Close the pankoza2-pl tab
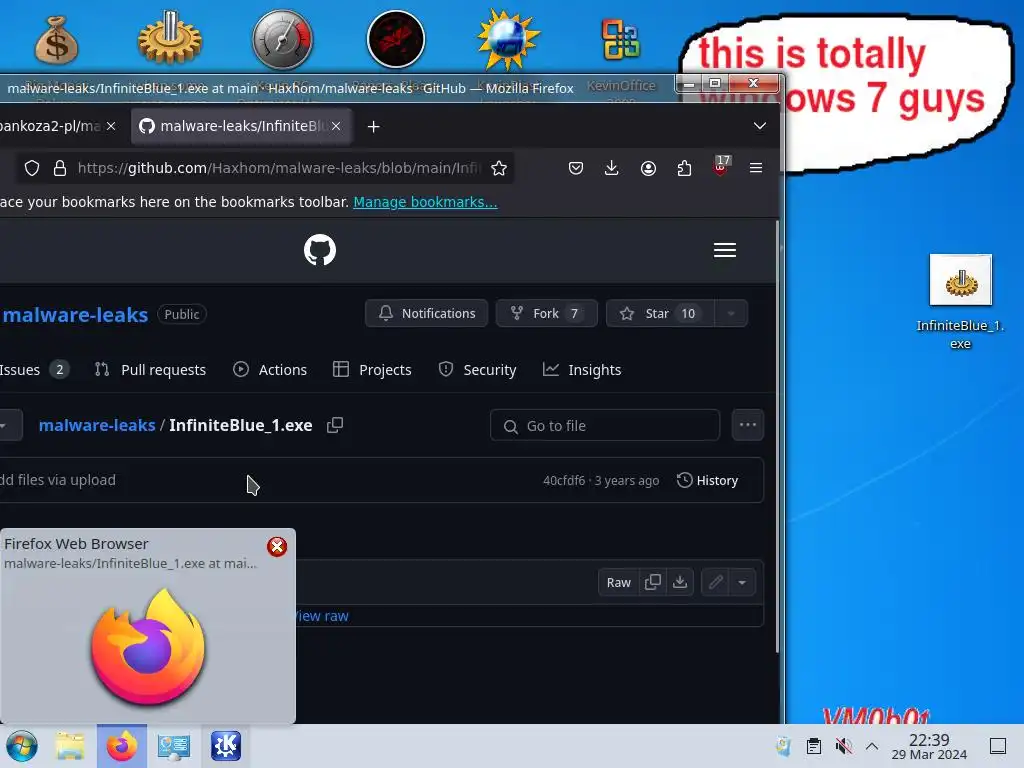This screenshot has height=768, width=1024. tap(111, 126)
